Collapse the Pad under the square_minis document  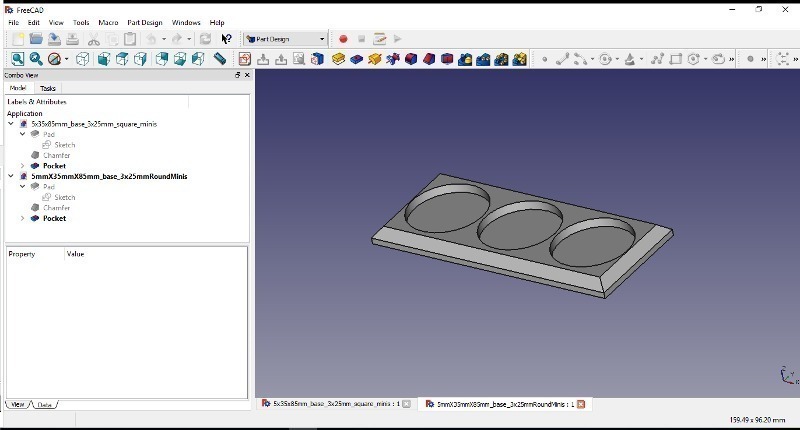point(23,134)
